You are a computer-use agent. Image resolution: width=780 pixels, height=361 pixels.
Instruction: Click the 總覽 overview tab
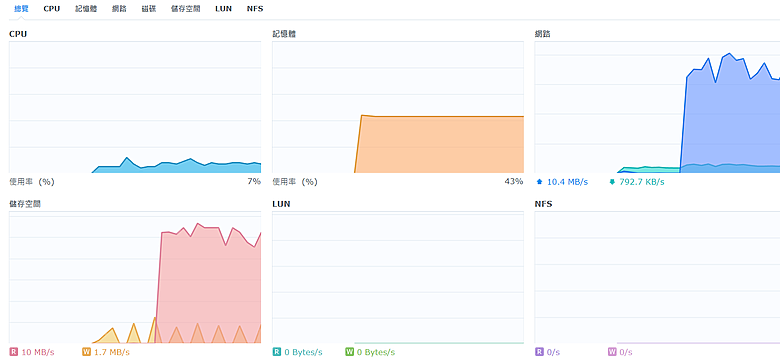pos(21,8)
